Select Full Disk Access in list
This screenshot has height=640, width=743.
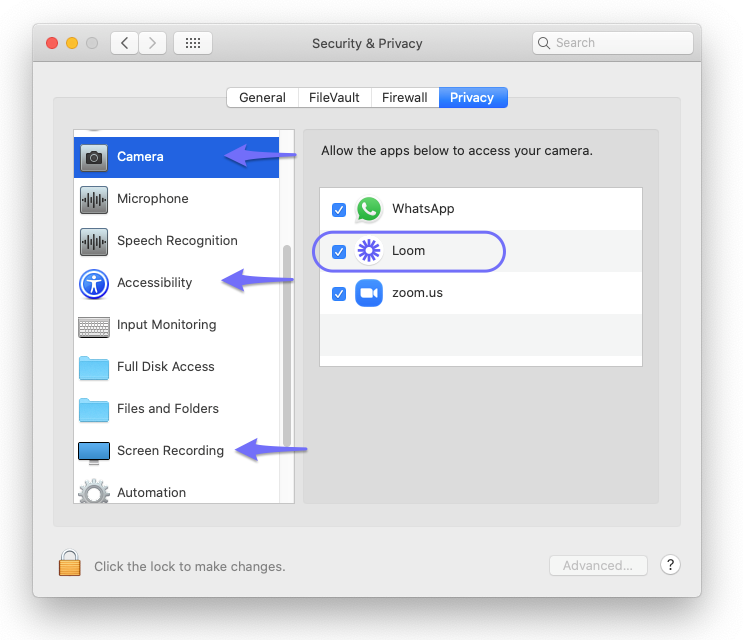[x=166, y=367]
